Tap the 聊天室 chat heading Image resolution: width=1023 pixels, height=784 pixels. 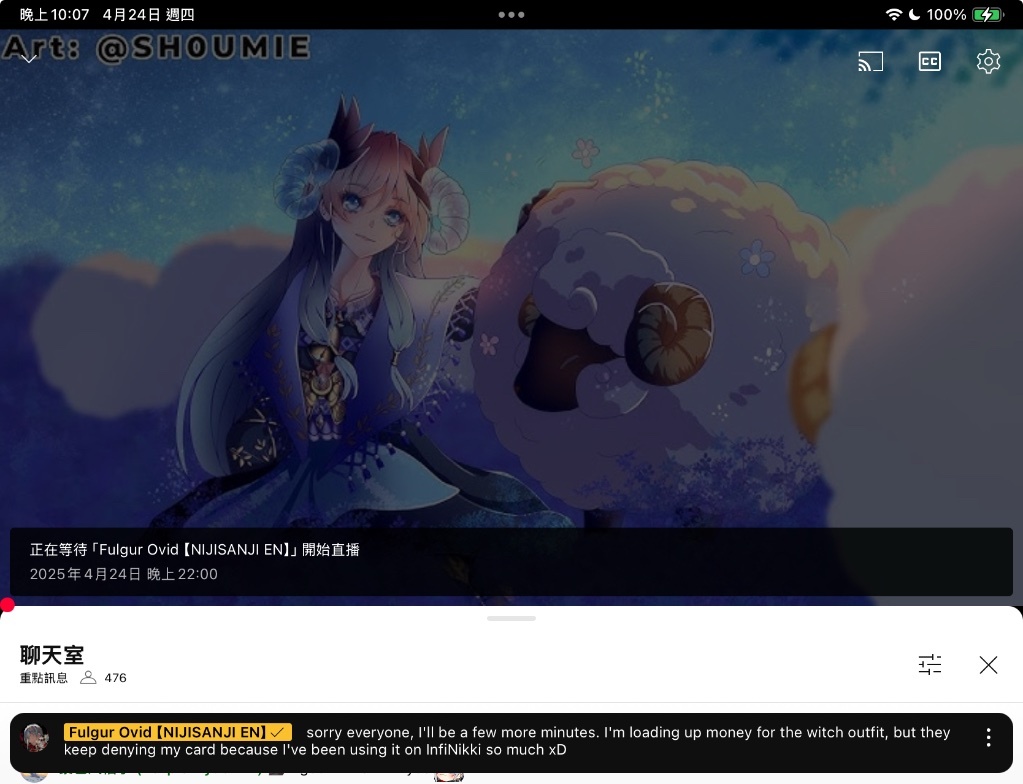pyautogui.click(x=52, y=654)
